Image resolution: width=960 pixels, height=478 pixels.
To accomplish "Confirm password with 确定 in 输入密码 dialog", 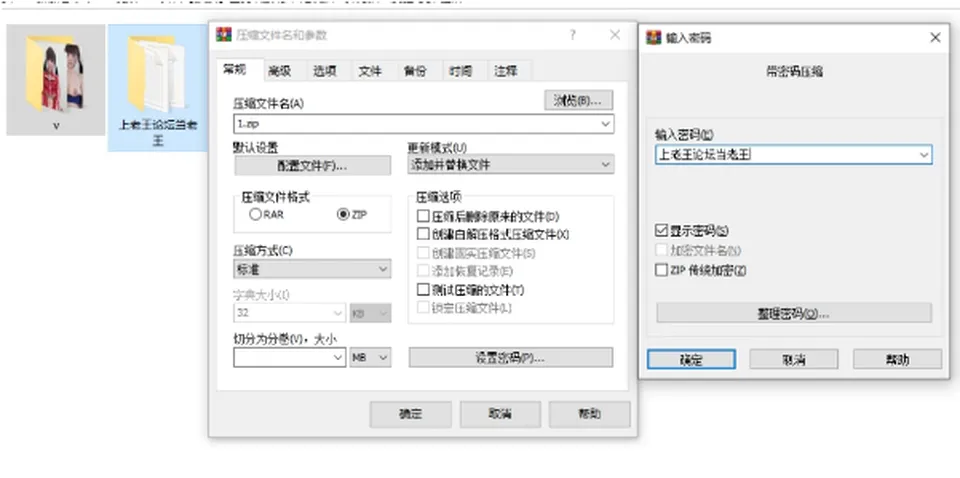I will 691,359.
